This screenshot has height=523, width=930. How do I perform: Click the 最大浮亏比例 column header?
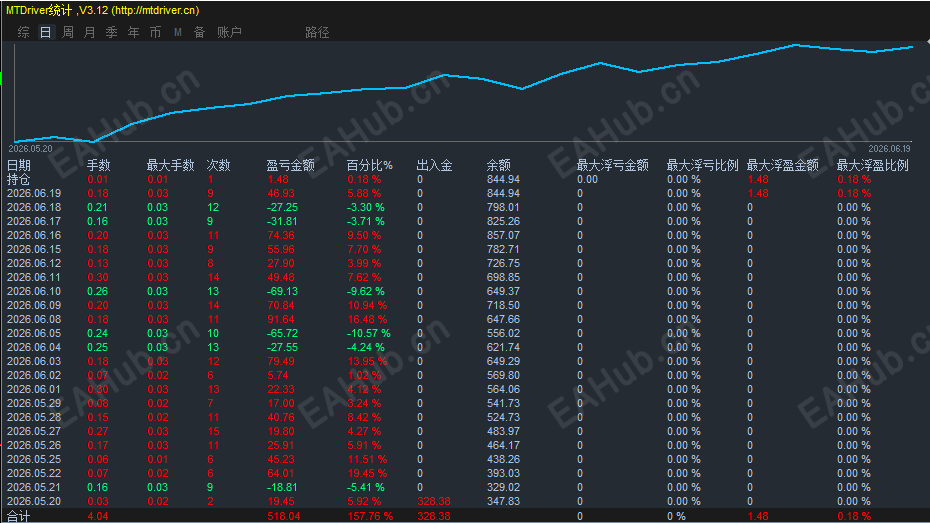(702, 165)
